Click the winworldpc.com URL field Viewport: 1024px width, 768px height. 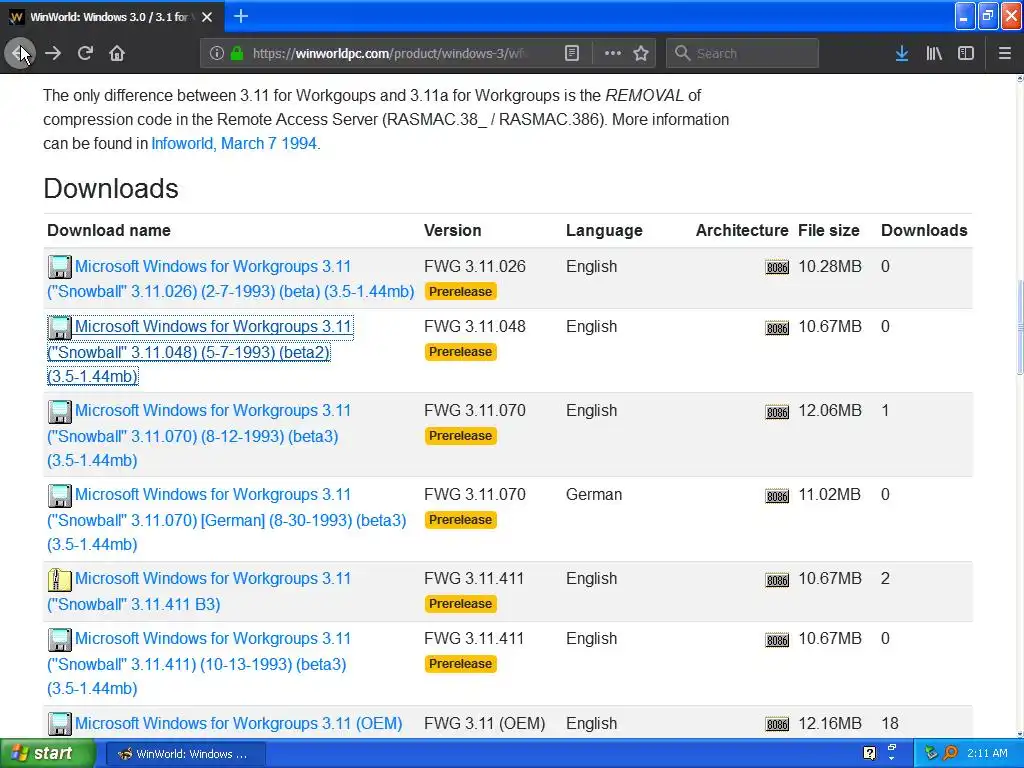pyautogui.click(x=389, y=53)
